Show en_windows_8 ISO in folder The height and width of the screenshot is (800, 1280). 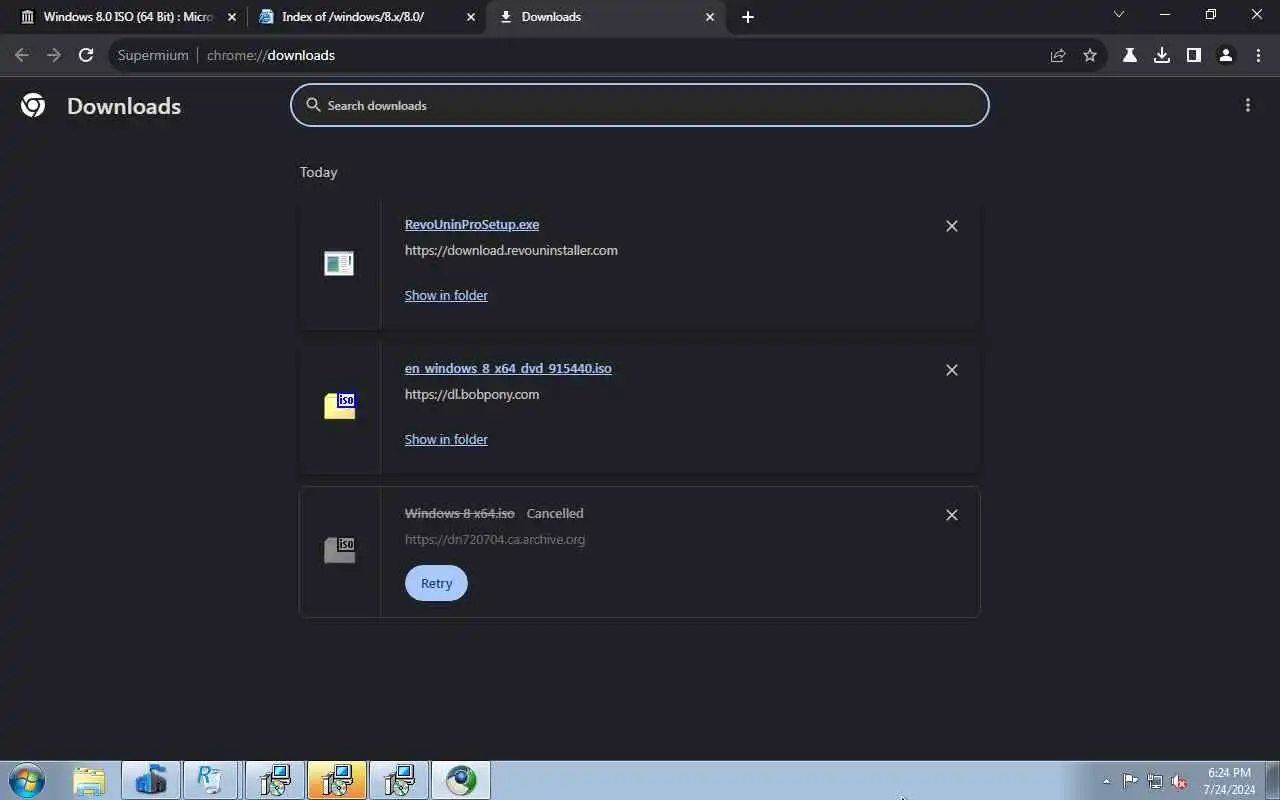pos(446,439)
